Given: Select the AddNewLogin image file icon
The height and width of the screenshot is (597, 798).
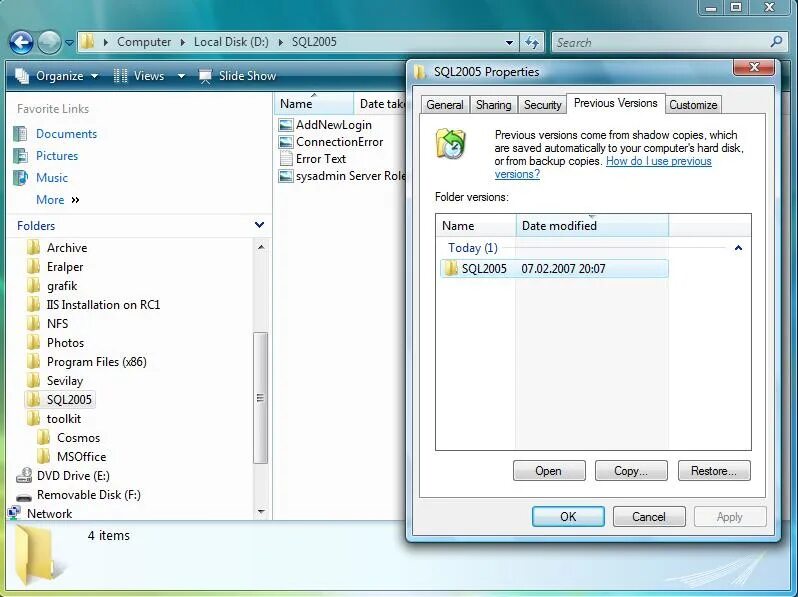Looking at the screenshot, I should click(286, 125).
